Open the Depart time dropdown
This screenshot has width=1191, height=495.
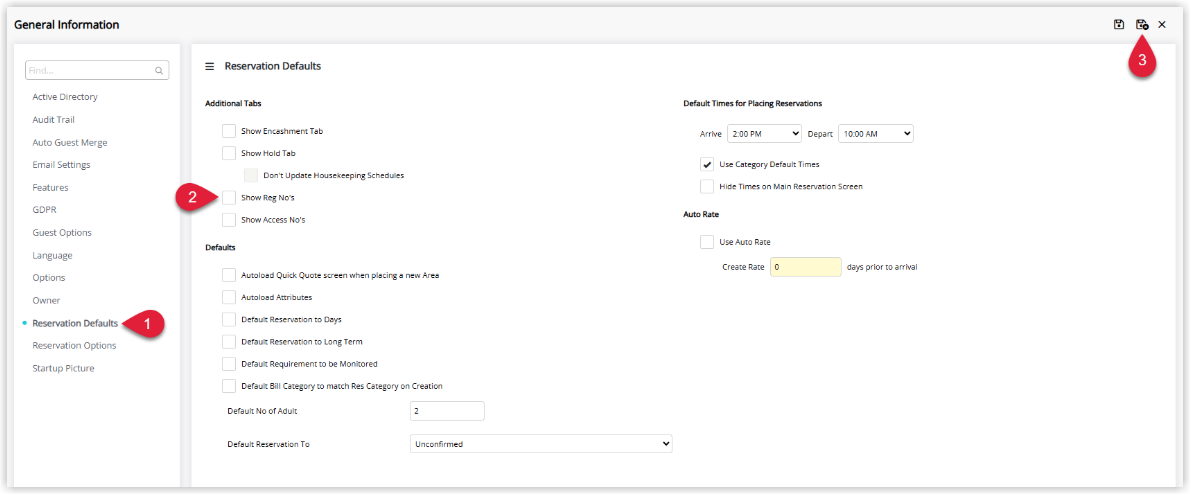click(876, 134)
